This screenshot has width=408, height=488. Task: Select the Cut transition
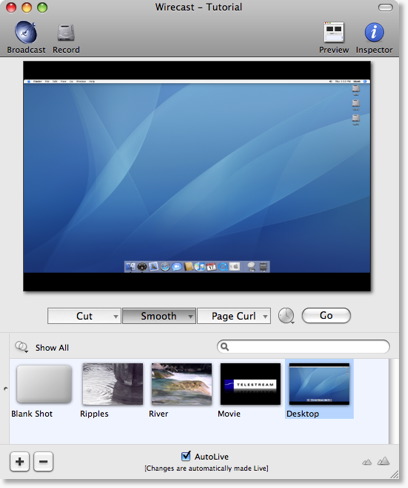coord(84,316)
